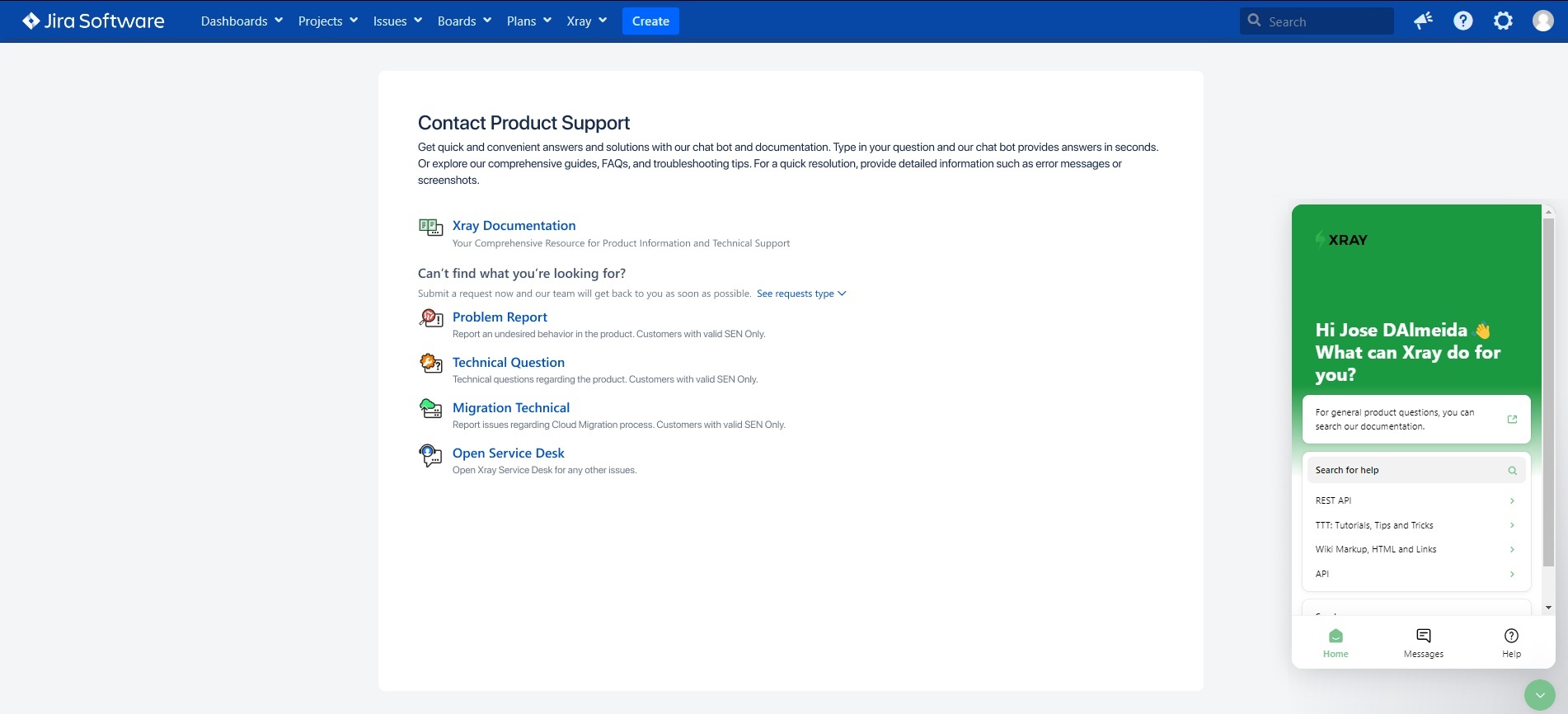Screen dimensions: 1568x714
Task: Switch to the Messages tab in chat widget
Action: pyautogui.click(x=1424, y=643)
